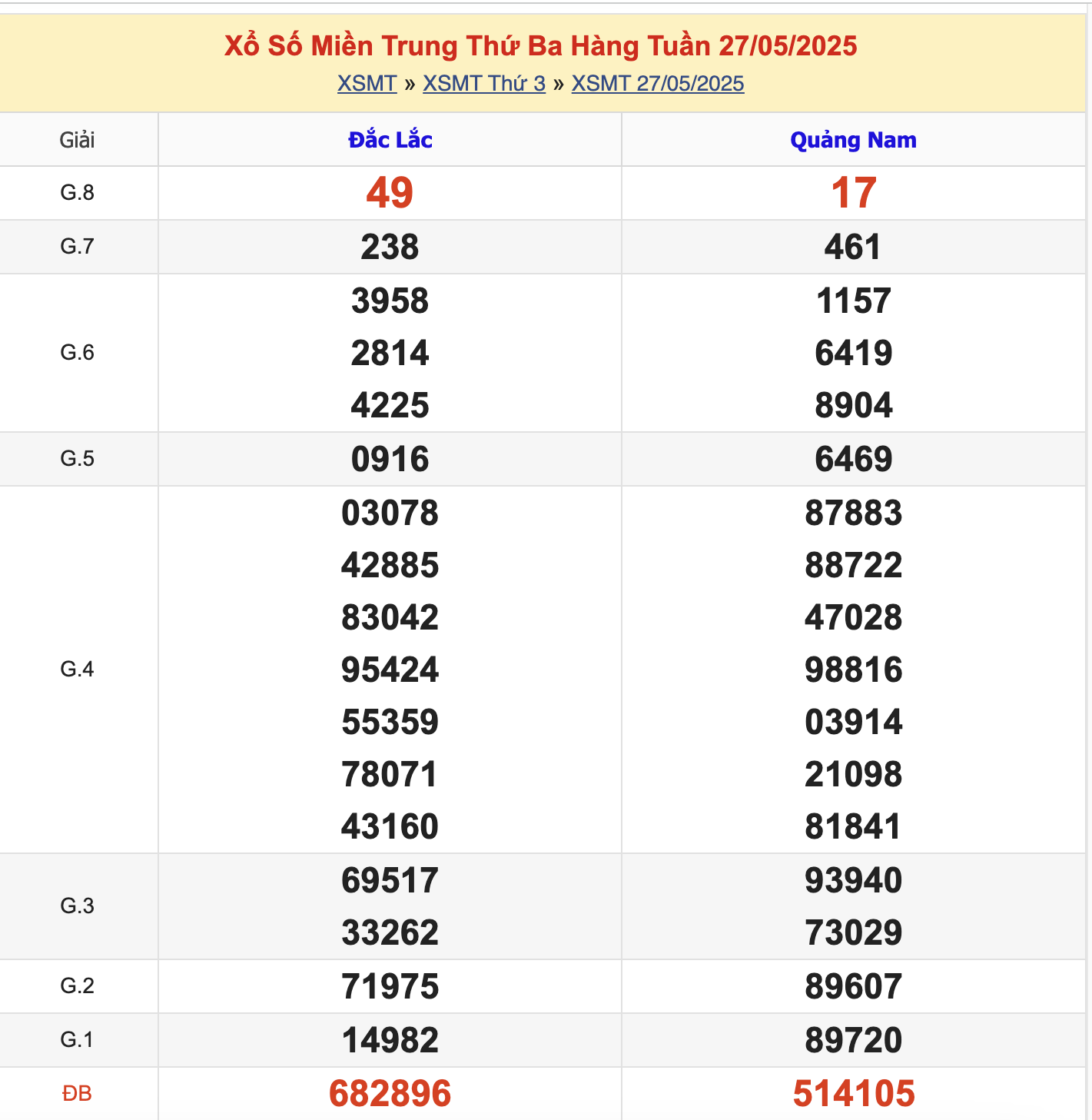Select the G.8 row label

tap(78, 192)
